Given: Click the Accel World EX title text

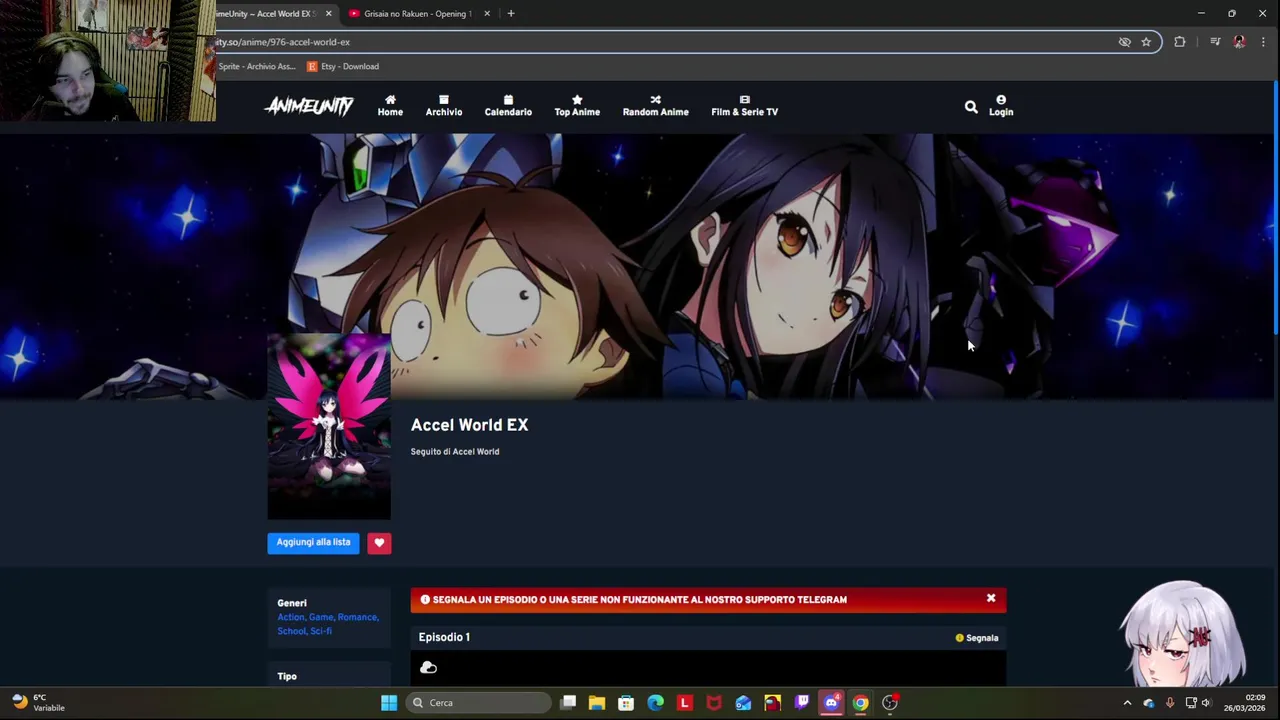Looking at the screenshot, I should (x=469, y=425).
